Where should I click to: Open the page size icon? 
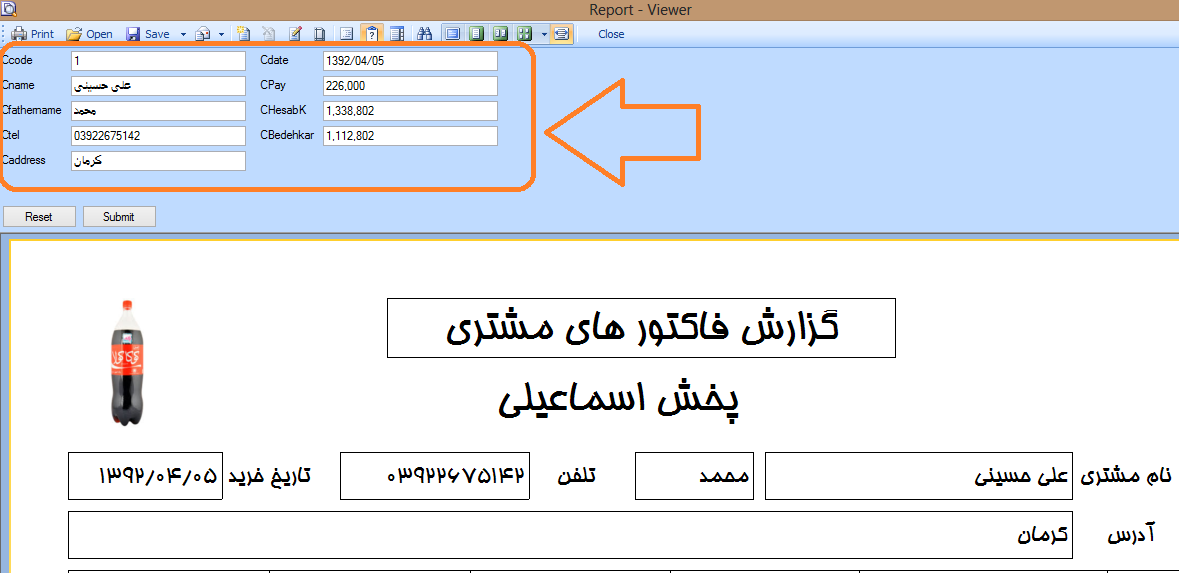click(x=320, y=34)
